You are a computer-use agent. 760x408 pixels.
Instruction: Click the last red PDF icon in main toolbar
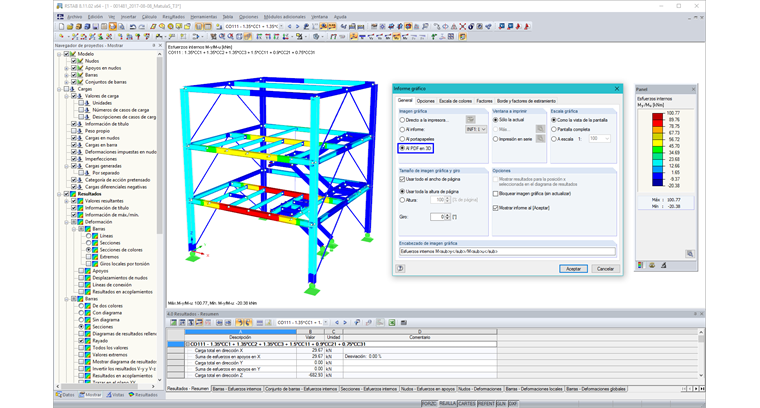click(x=527, y=27)
